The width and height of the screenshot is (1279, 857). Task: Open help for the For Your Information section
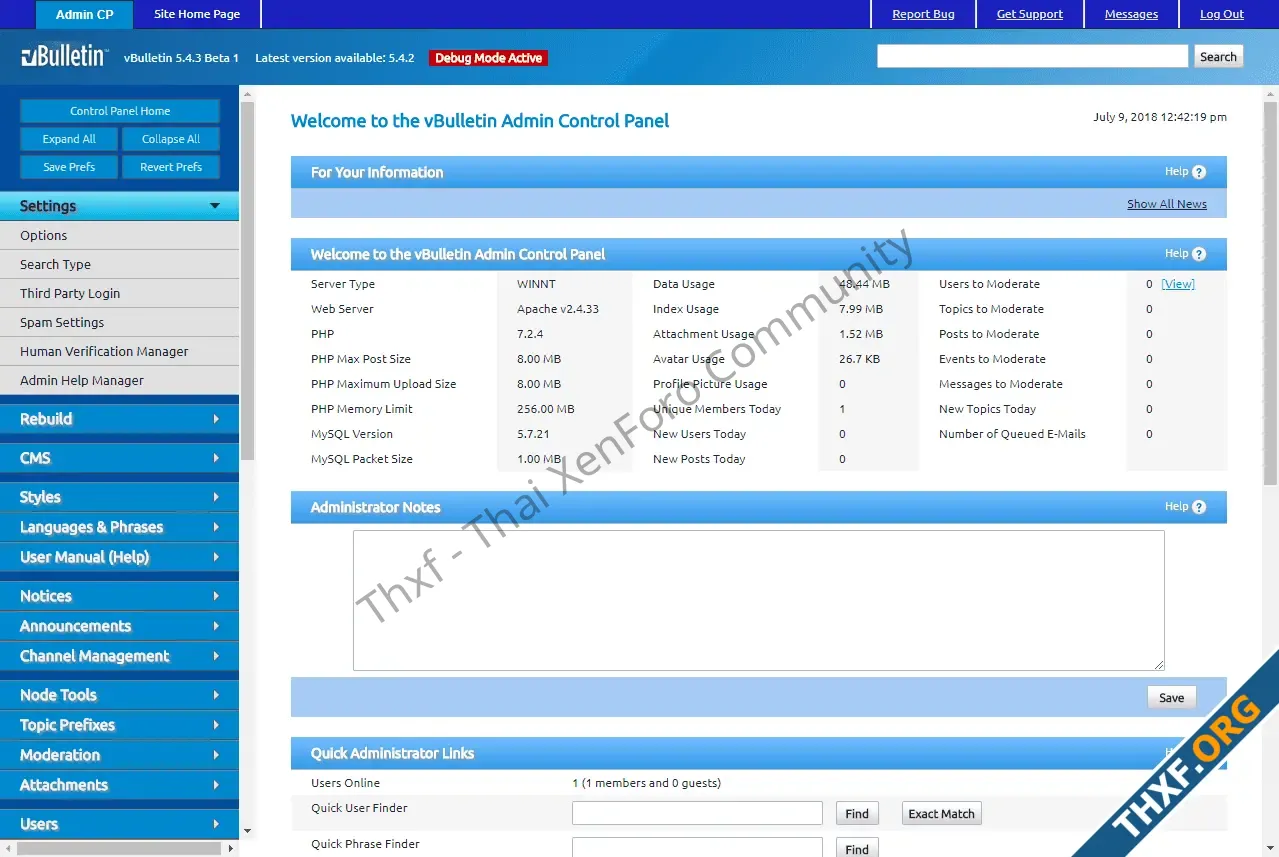(x=1186, y=172)
